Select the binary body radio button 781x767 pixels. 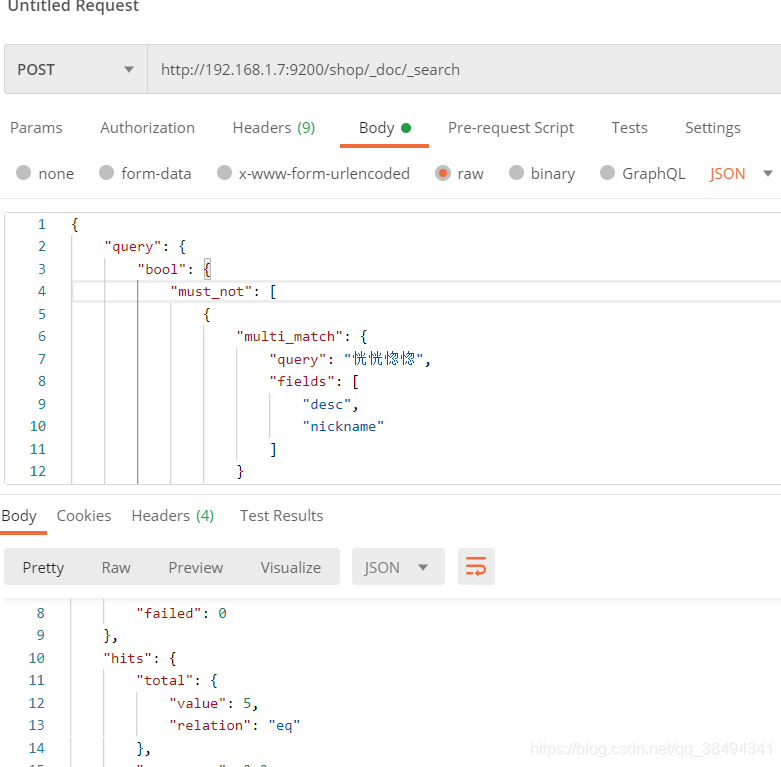(517, 173)
